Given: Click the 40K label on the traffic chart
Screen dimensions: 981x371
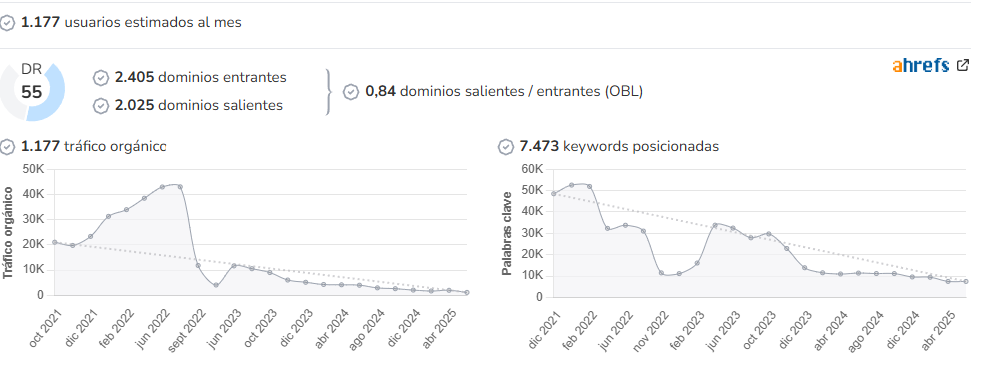Looking at the screenshot, I should tap(33, 194).
